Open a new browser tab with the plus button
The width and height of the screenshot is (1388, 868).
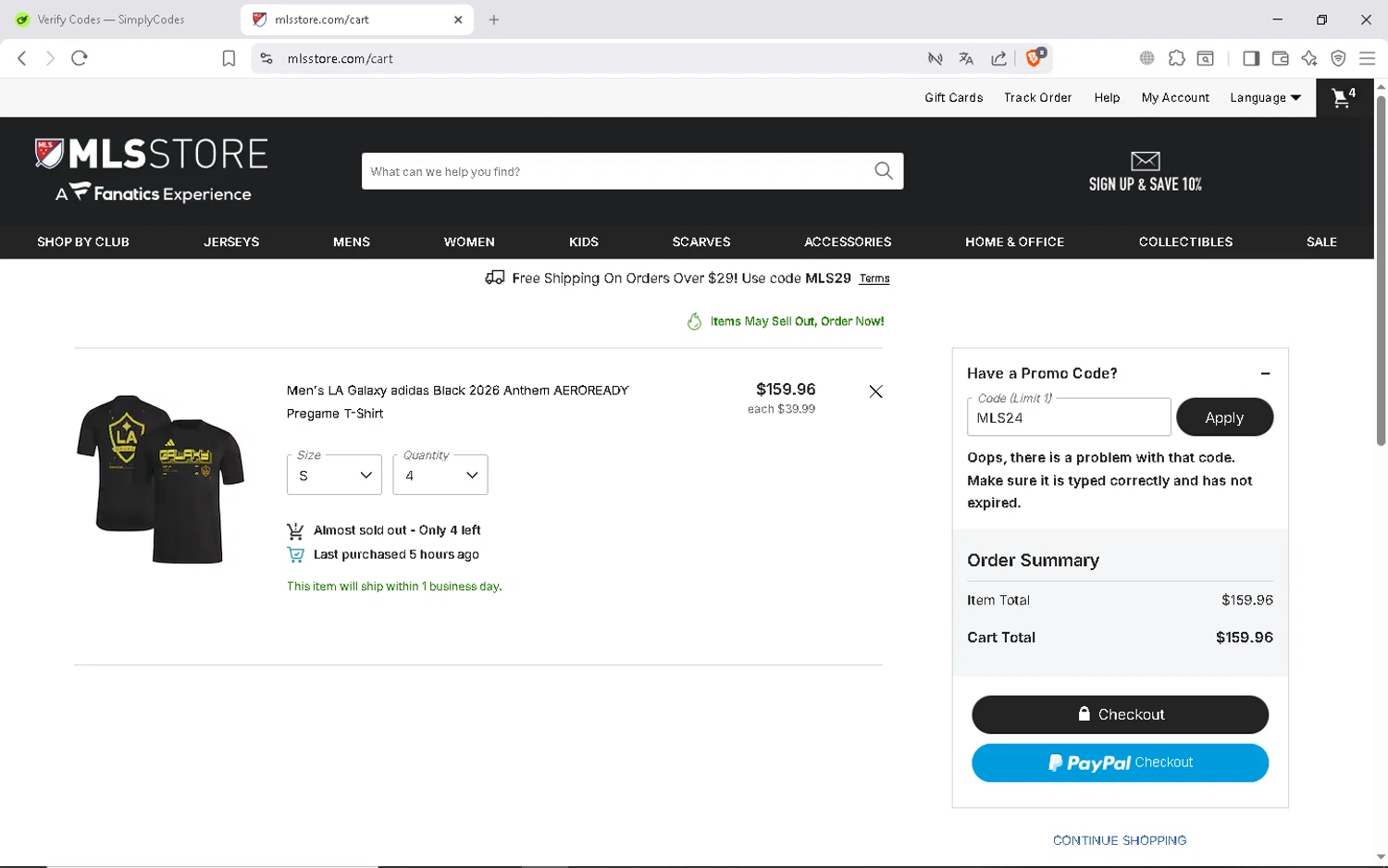(494, 19)
